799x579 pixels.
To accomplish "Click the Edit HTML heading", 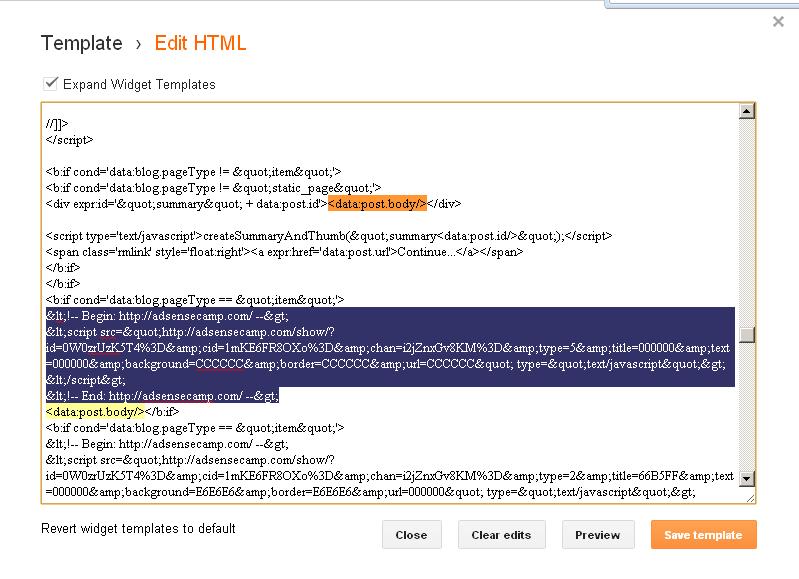I will pyautogui.click(x=200, y=43).
